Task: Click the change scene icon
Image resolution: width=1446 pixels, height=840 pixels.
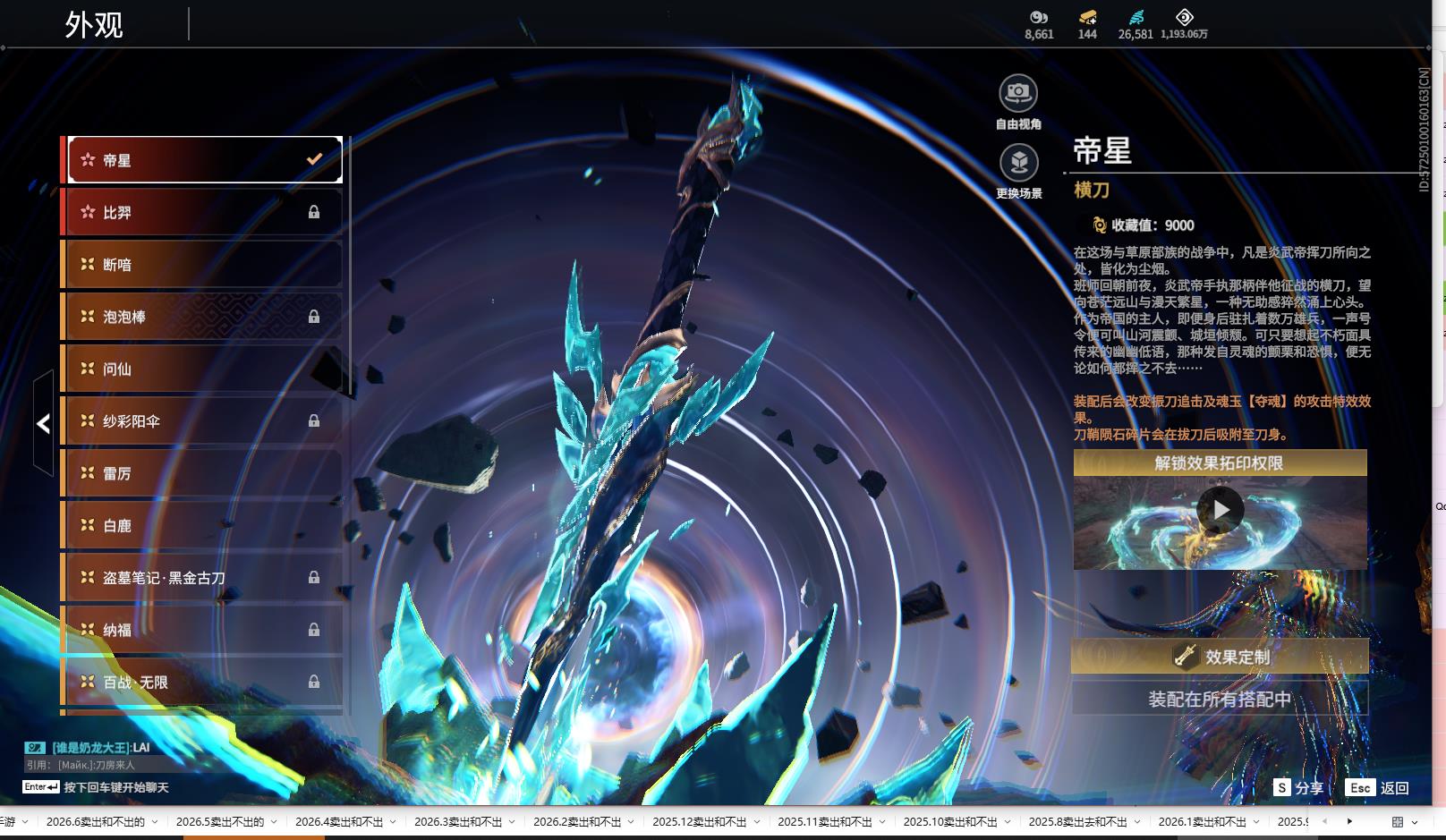Action: (1018, 162)
